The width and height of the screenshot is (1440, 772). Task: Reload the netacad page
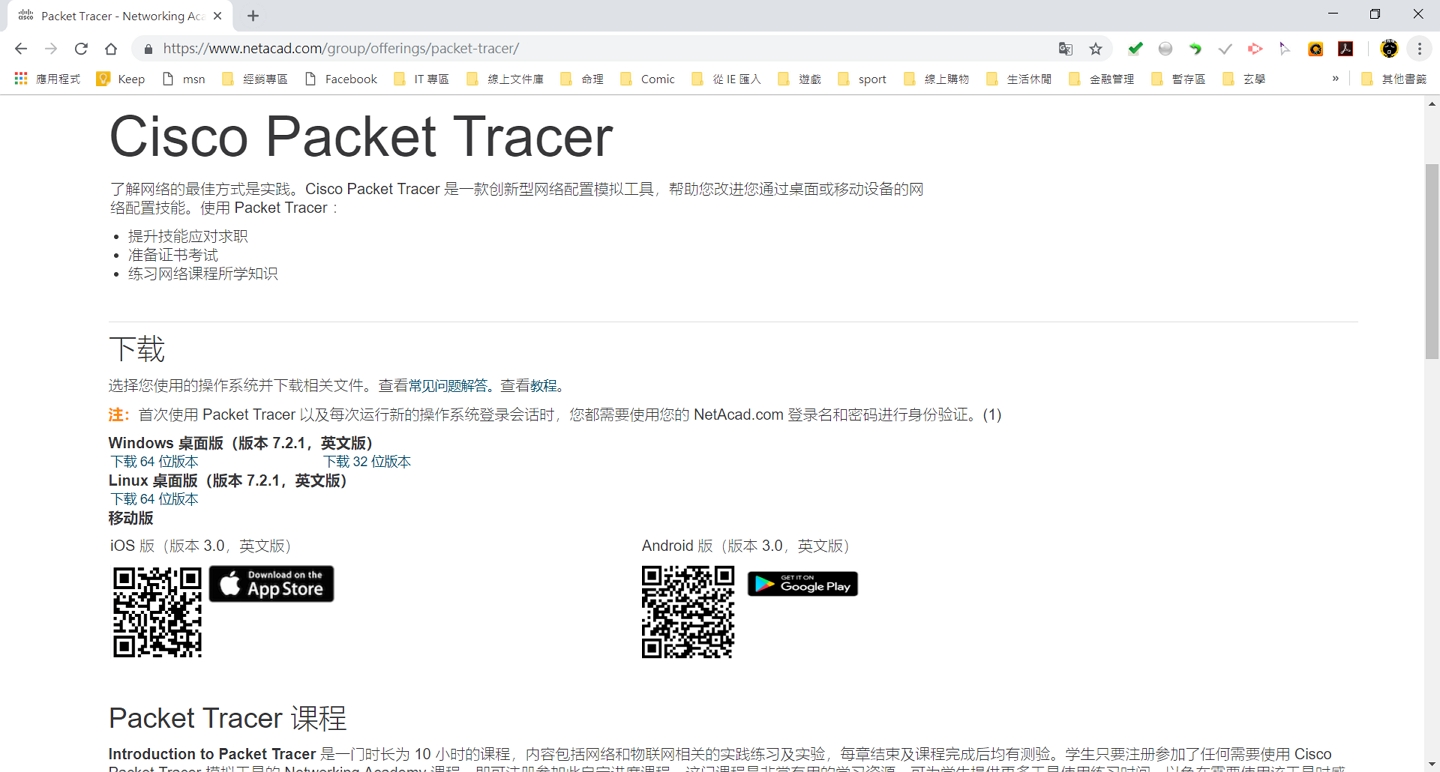81,48
